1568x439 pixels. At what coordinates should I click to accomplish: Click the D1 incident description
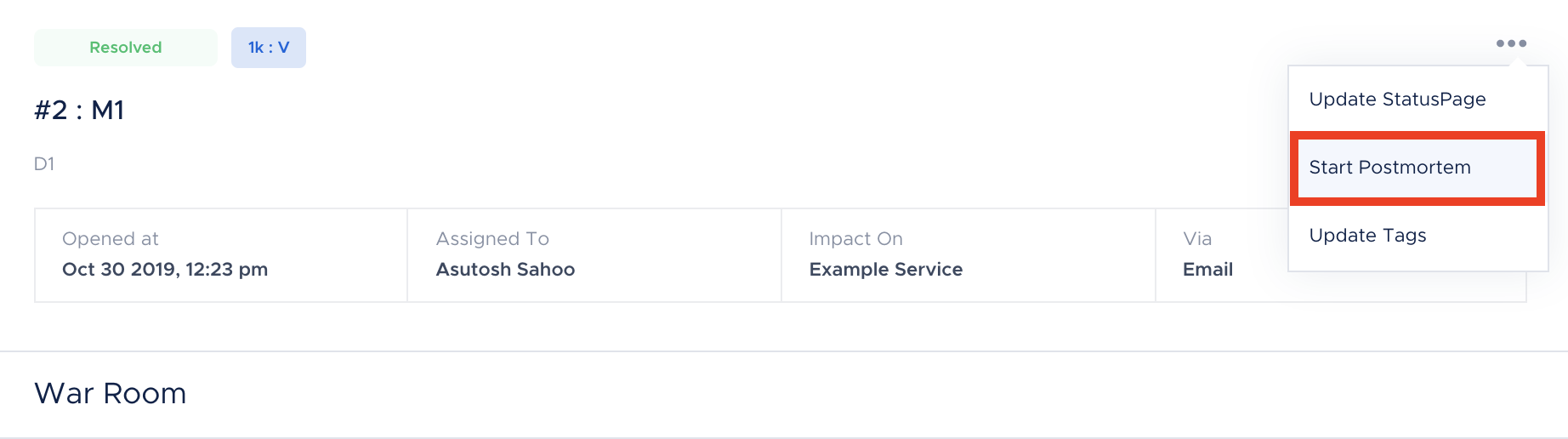click(x=44, y=164)
